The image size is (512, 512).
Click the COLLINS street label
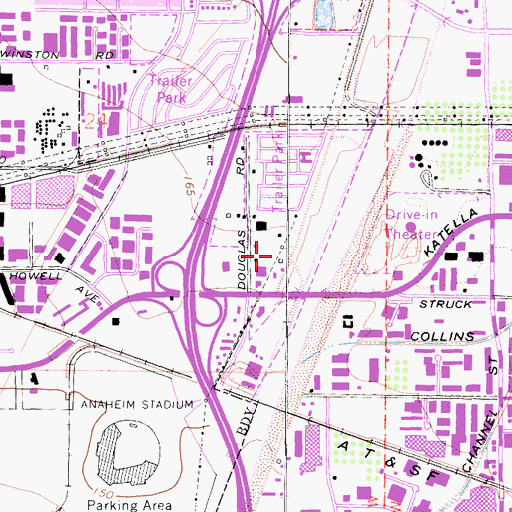(x=442, y=336)
